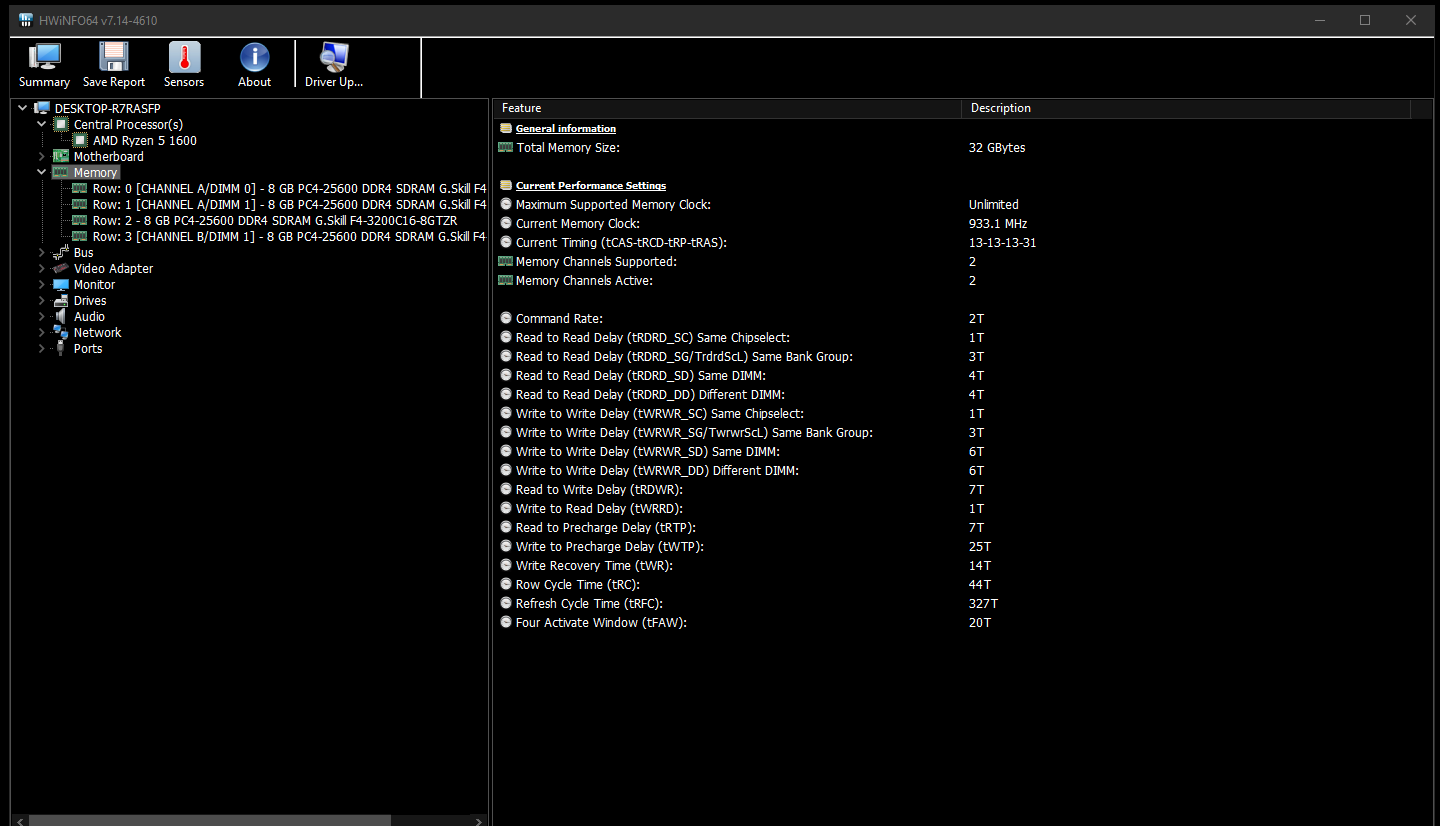Screen dimensions: 1440x826
Task: Expand the Drives node
Action: pos(41,300)
